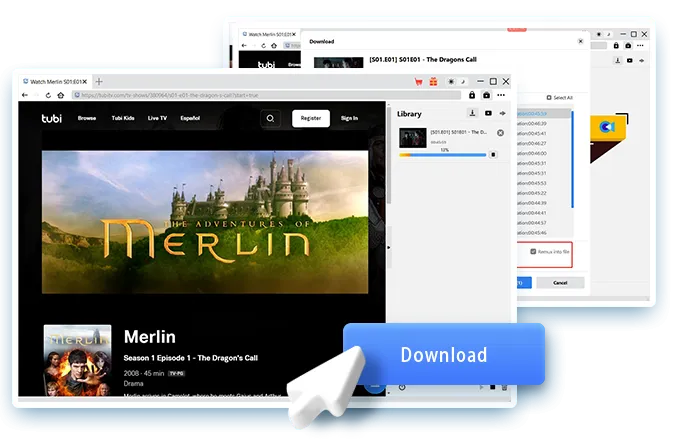Switch to light mode sun icon
This screenshot has width=686, height=439.
pos(451,82)
